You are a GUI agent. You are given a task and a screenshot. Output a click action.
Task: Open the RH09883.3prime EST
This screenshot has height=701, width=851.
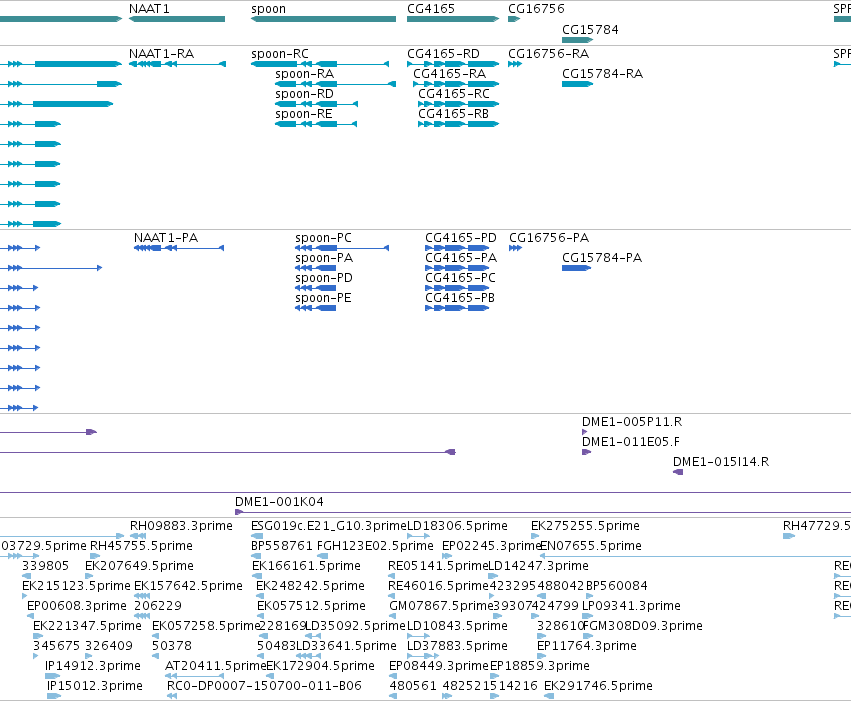(138, 536)
